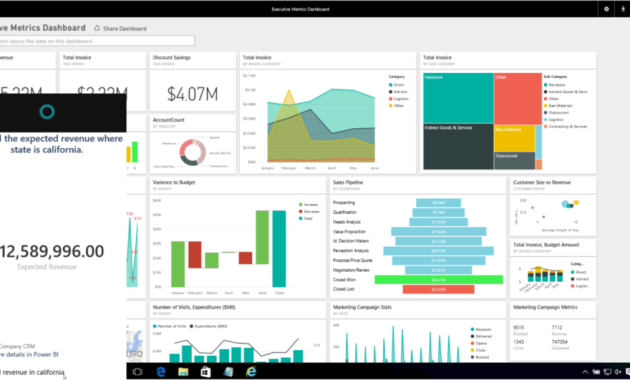
Task: Select Direct in the Category legend
Action: tap(397, 85)
